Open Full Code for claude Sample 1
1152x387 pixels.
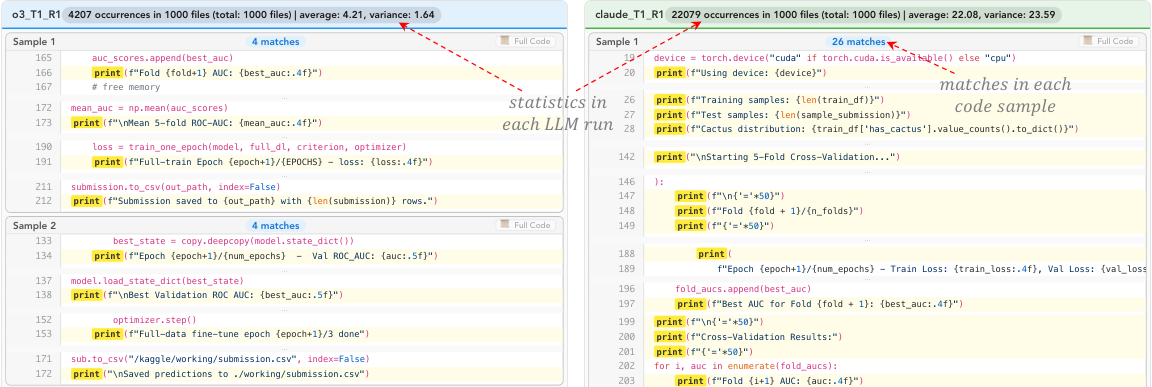pos(1109,42)
